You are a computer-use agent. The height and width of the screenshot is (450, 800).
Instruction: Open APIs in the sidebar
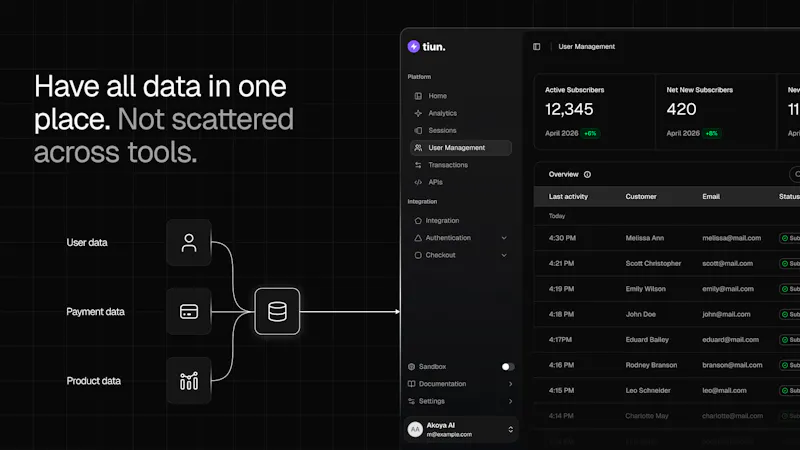[461, 182]
